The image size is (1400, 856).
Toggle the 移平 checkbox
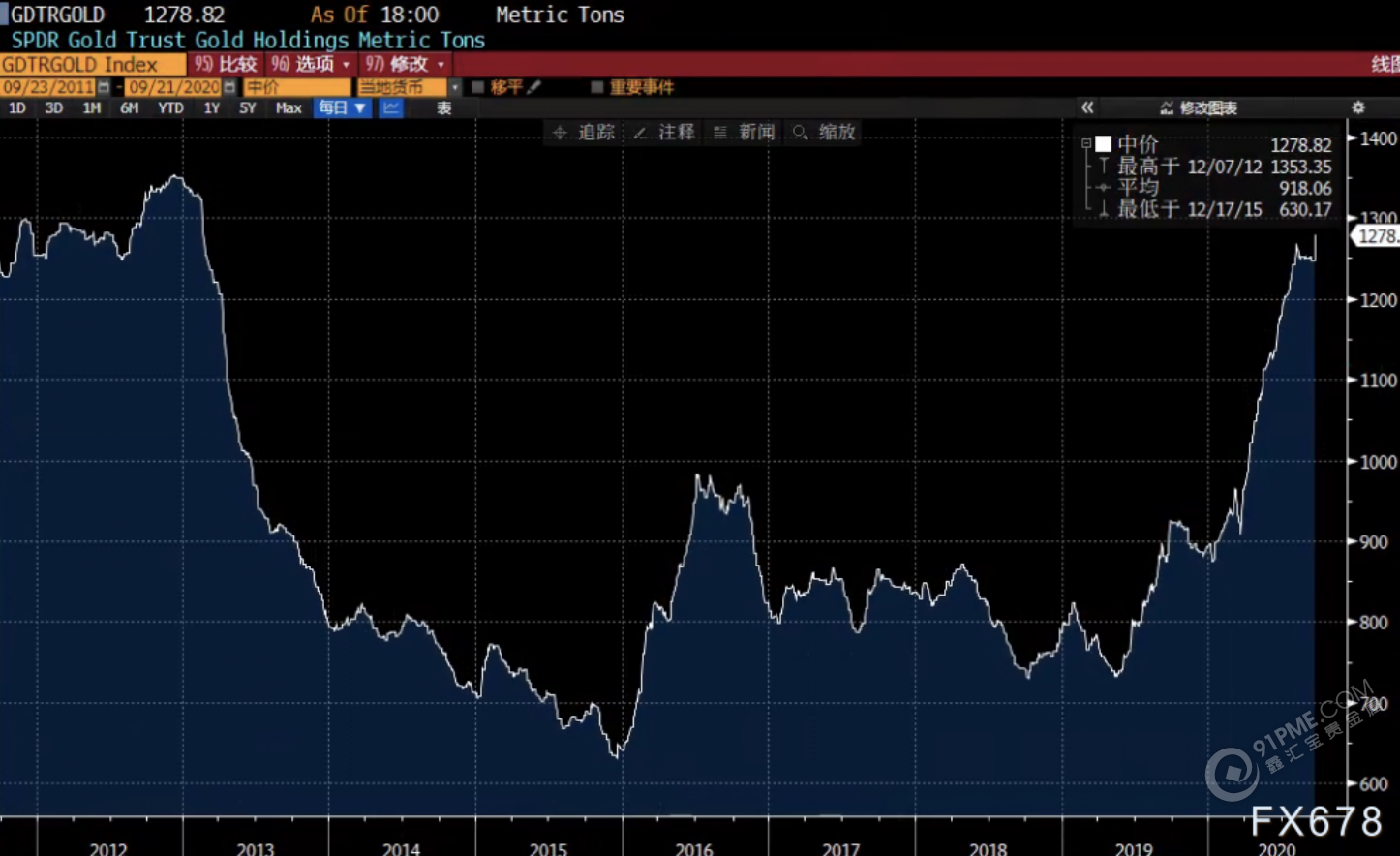[477, 87]
